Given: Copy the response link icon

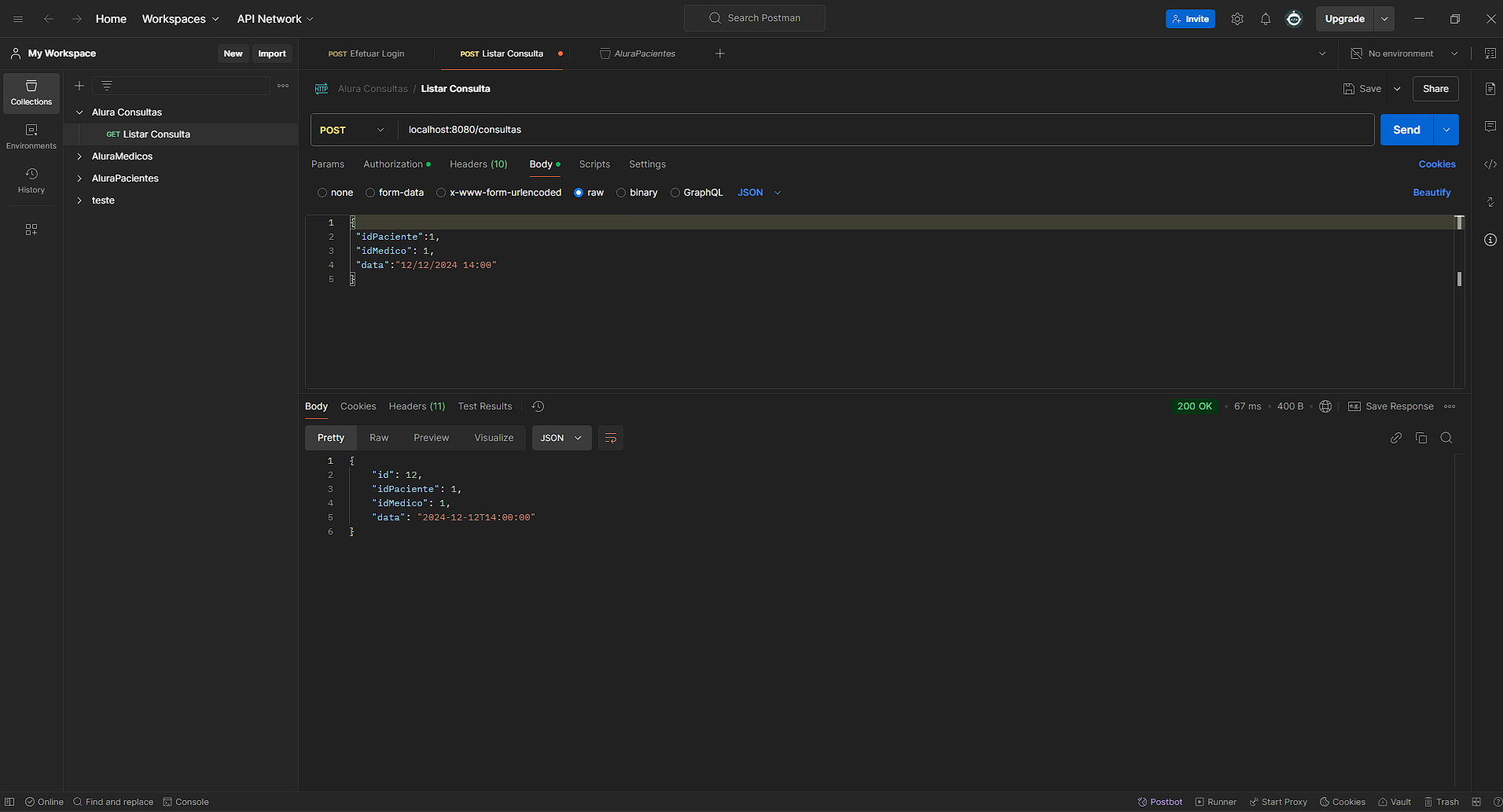Looking at the screenshot, I should tap(1396, 438).
